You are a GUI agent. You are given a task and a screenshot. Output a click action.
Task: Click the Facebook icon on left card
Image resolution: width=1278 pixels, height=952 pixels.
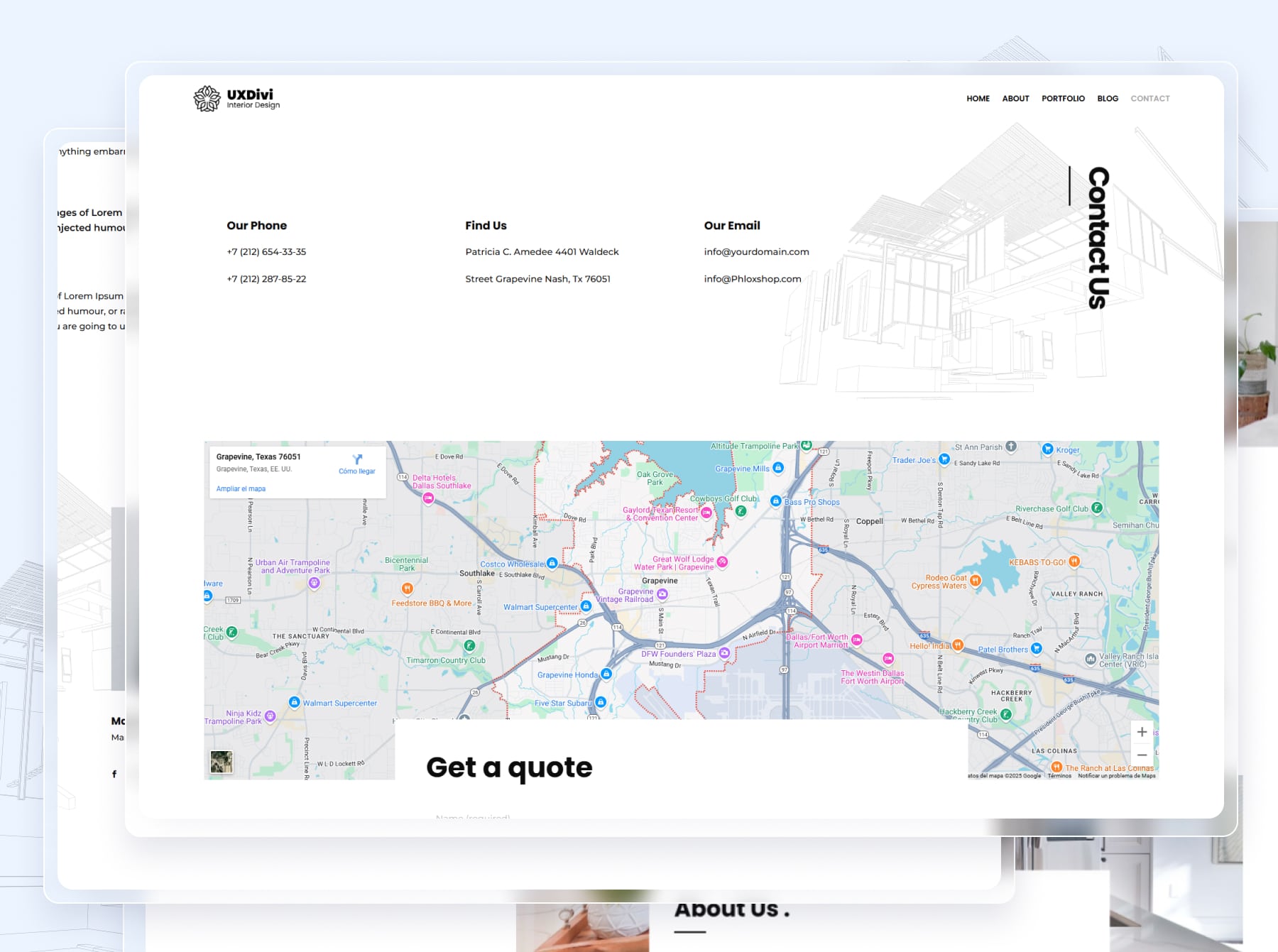tap(114, 774)
